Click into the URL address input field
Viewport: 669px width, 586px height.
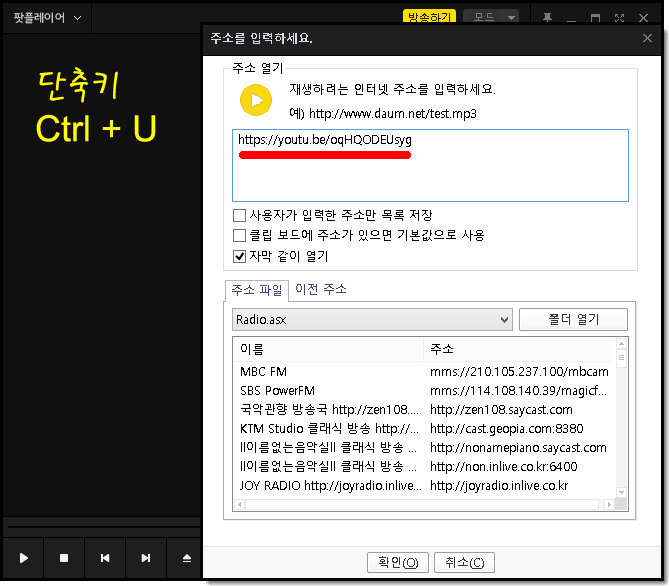tap(430, 165)
